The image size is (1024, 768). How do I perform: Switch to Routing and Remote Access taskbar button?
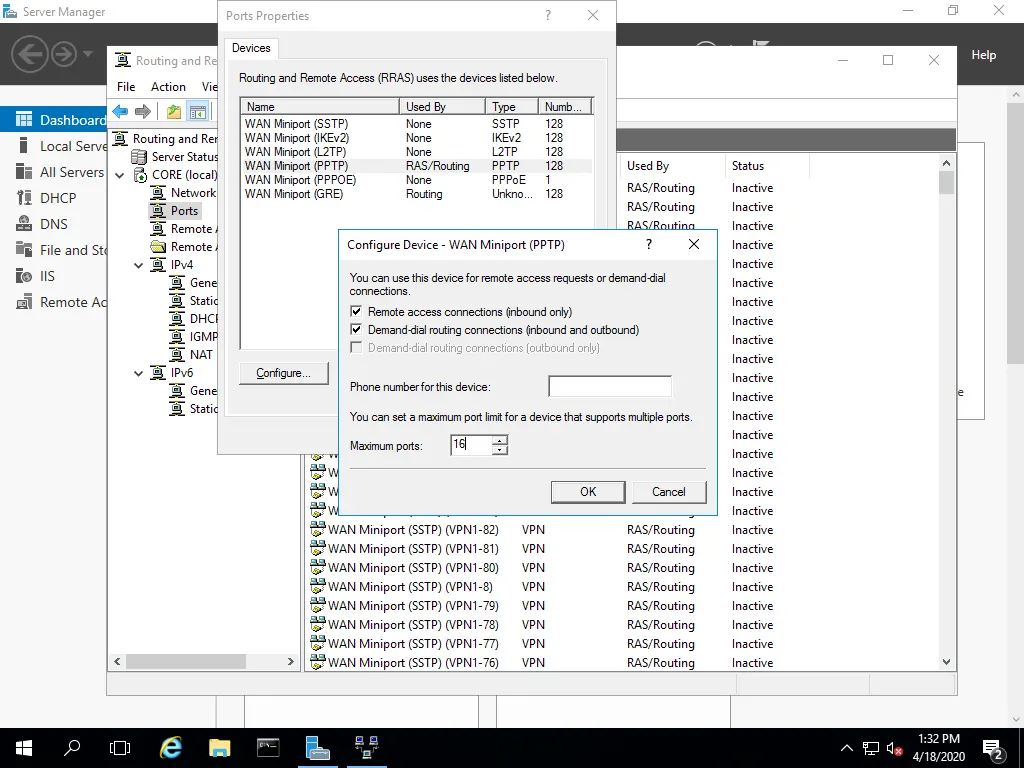click(366, 748)
